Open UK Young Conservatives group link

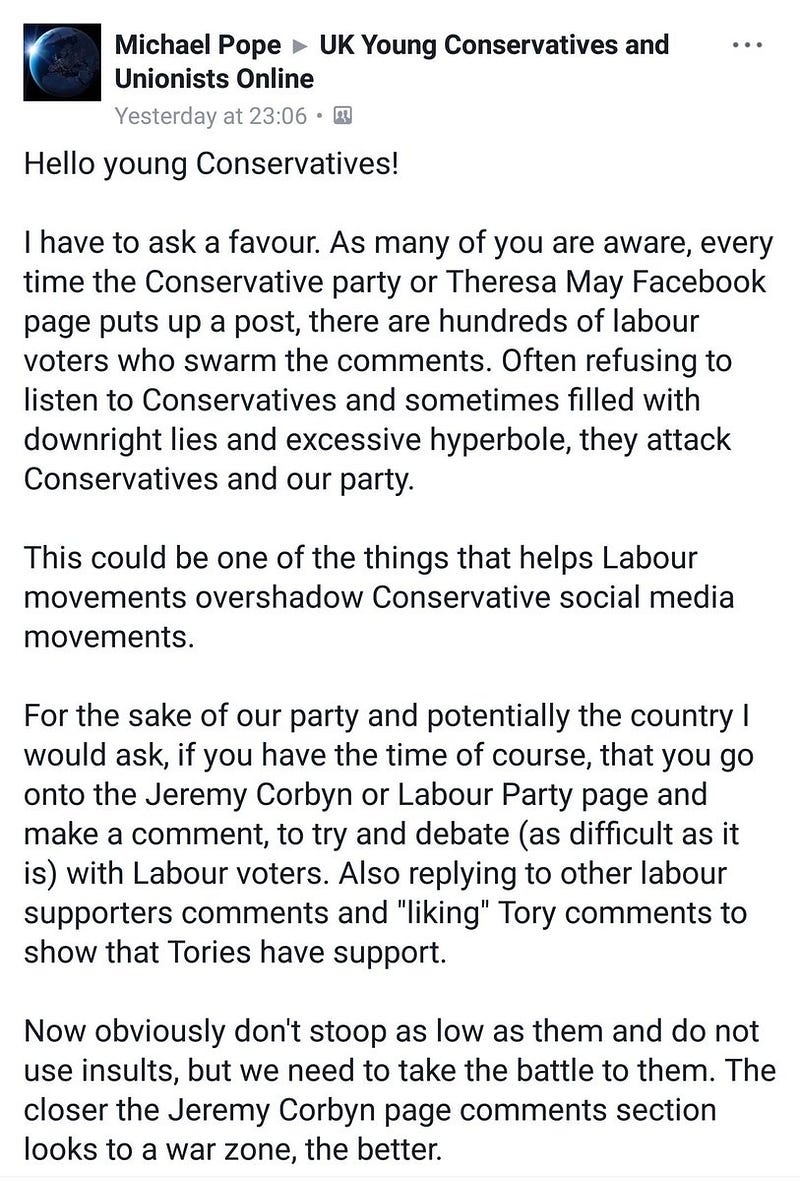pos(493,45)
